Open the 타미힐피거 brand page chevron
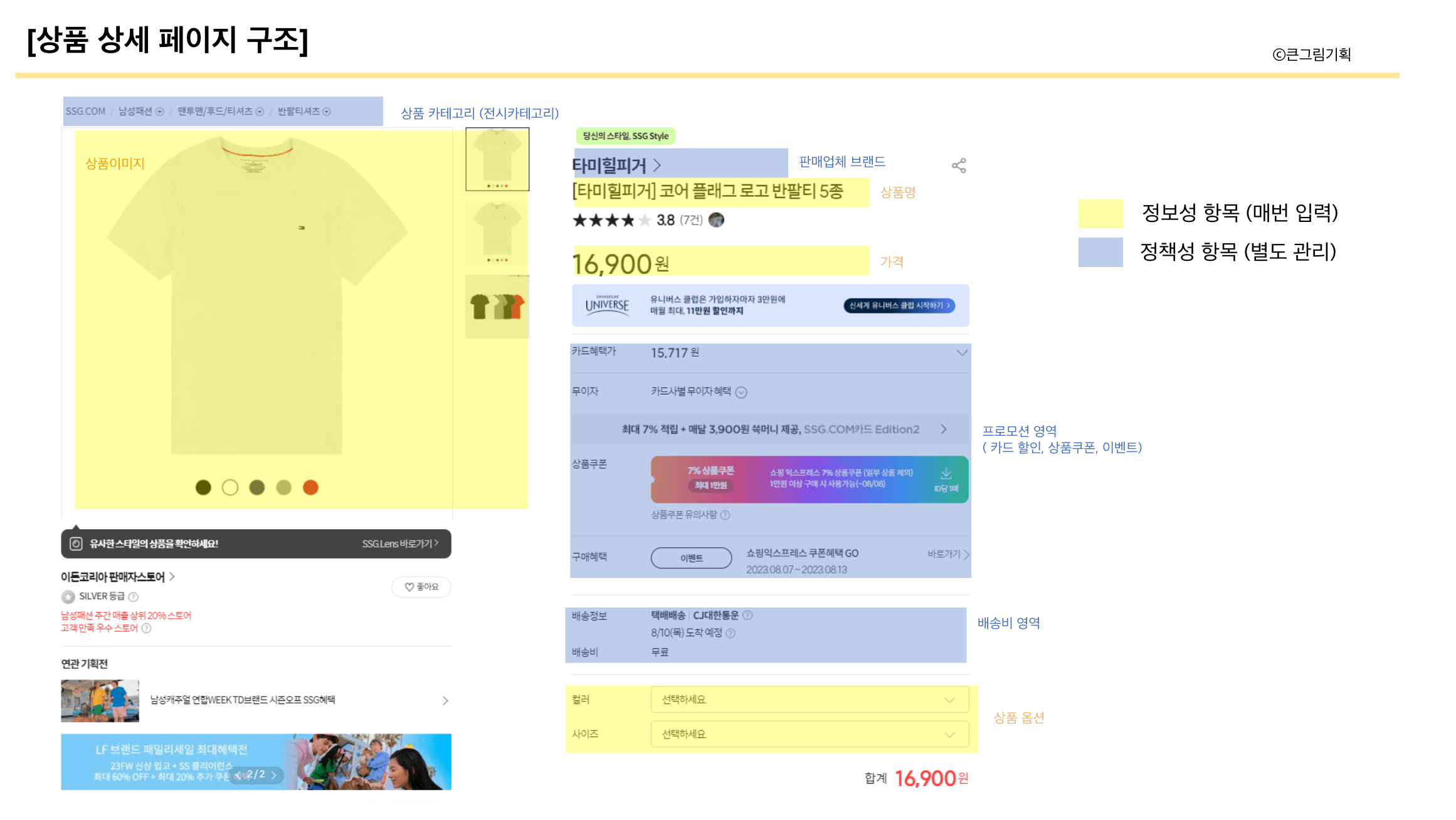Image resolution: width=1456 pixels, height=820 pixels. [657, 166]
